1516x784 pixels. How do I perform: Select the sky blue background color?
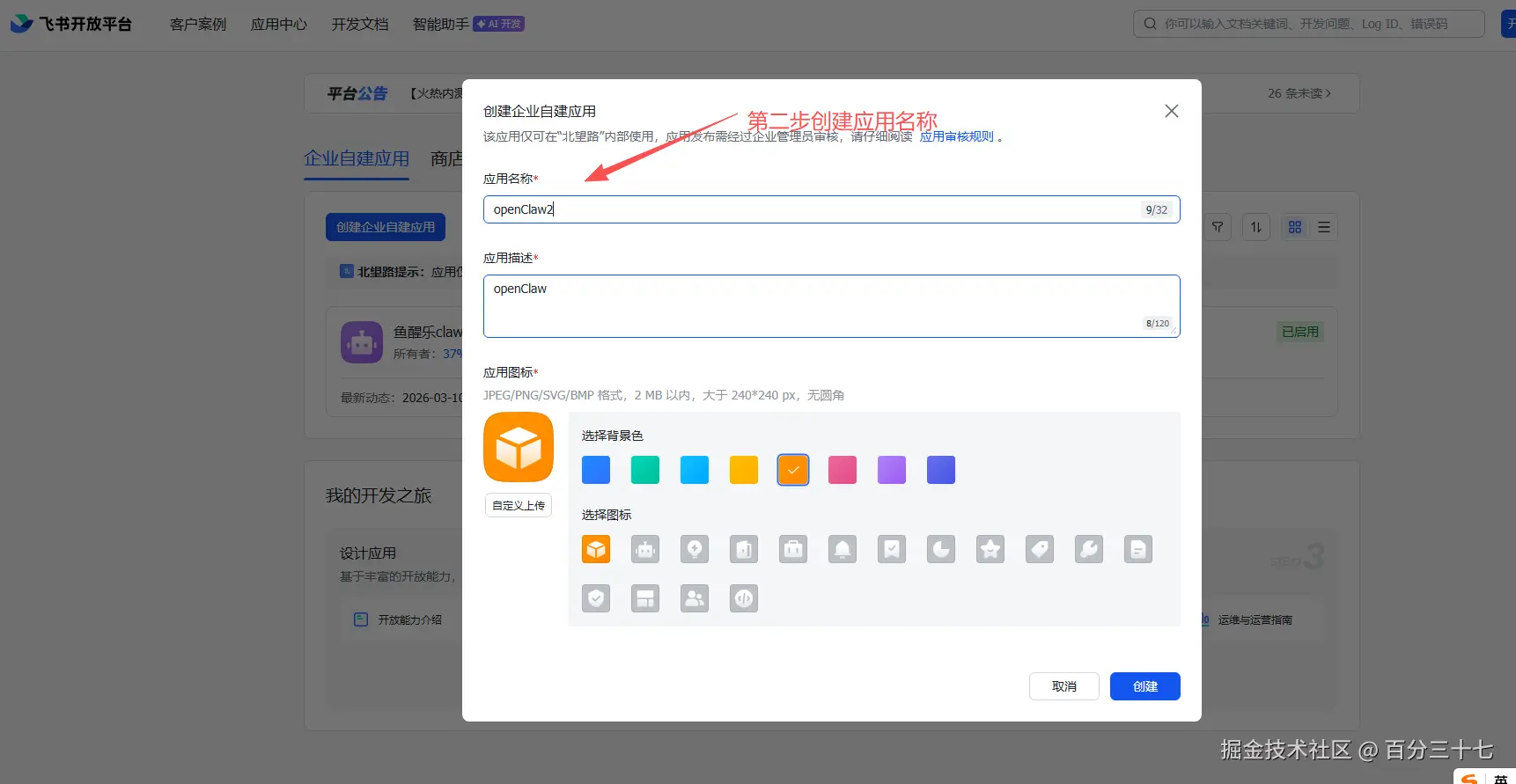coord(695,470)
